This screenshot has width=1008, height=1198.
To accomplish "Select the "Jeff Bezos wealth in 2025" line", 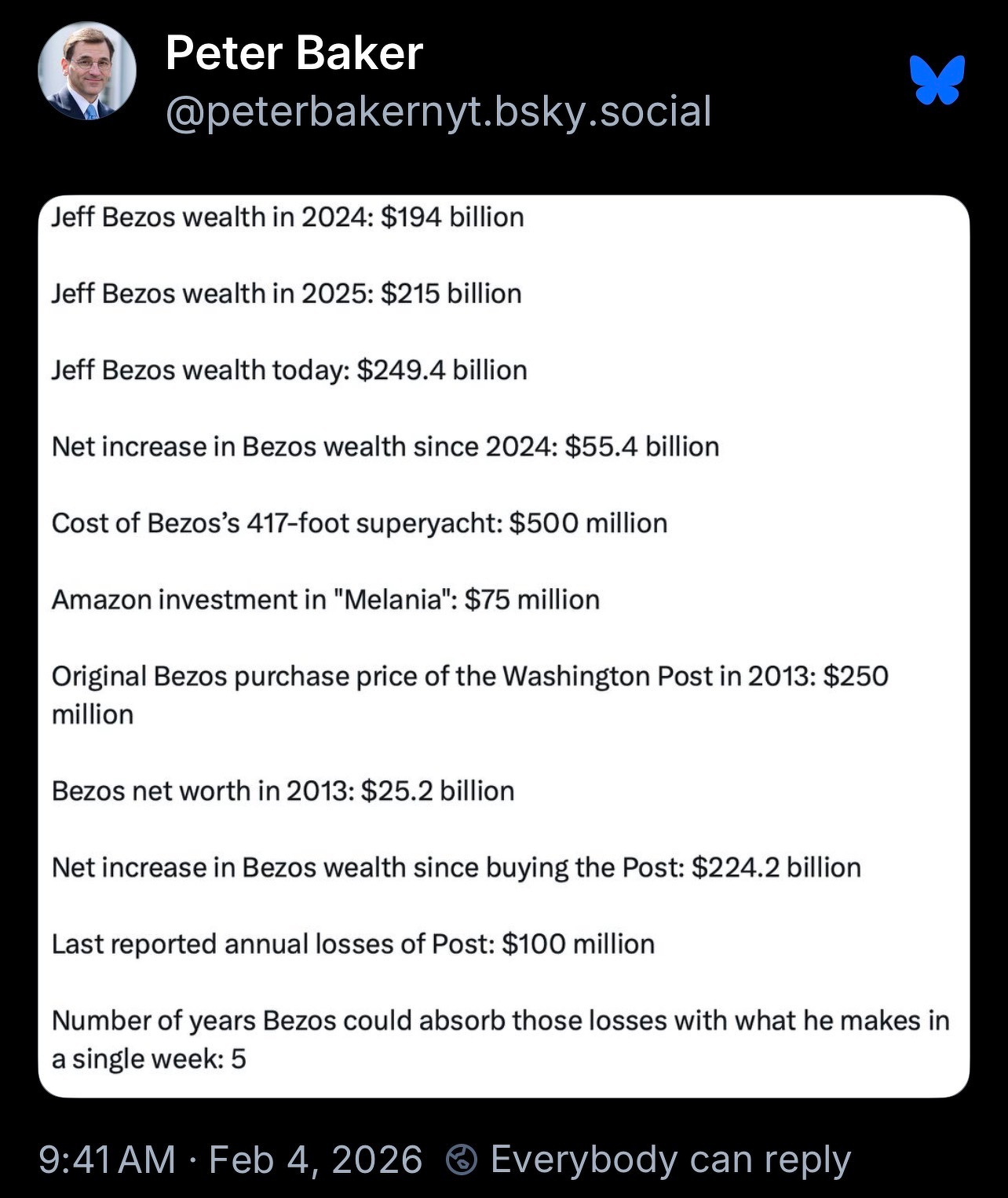I will [x=287, y=294].
